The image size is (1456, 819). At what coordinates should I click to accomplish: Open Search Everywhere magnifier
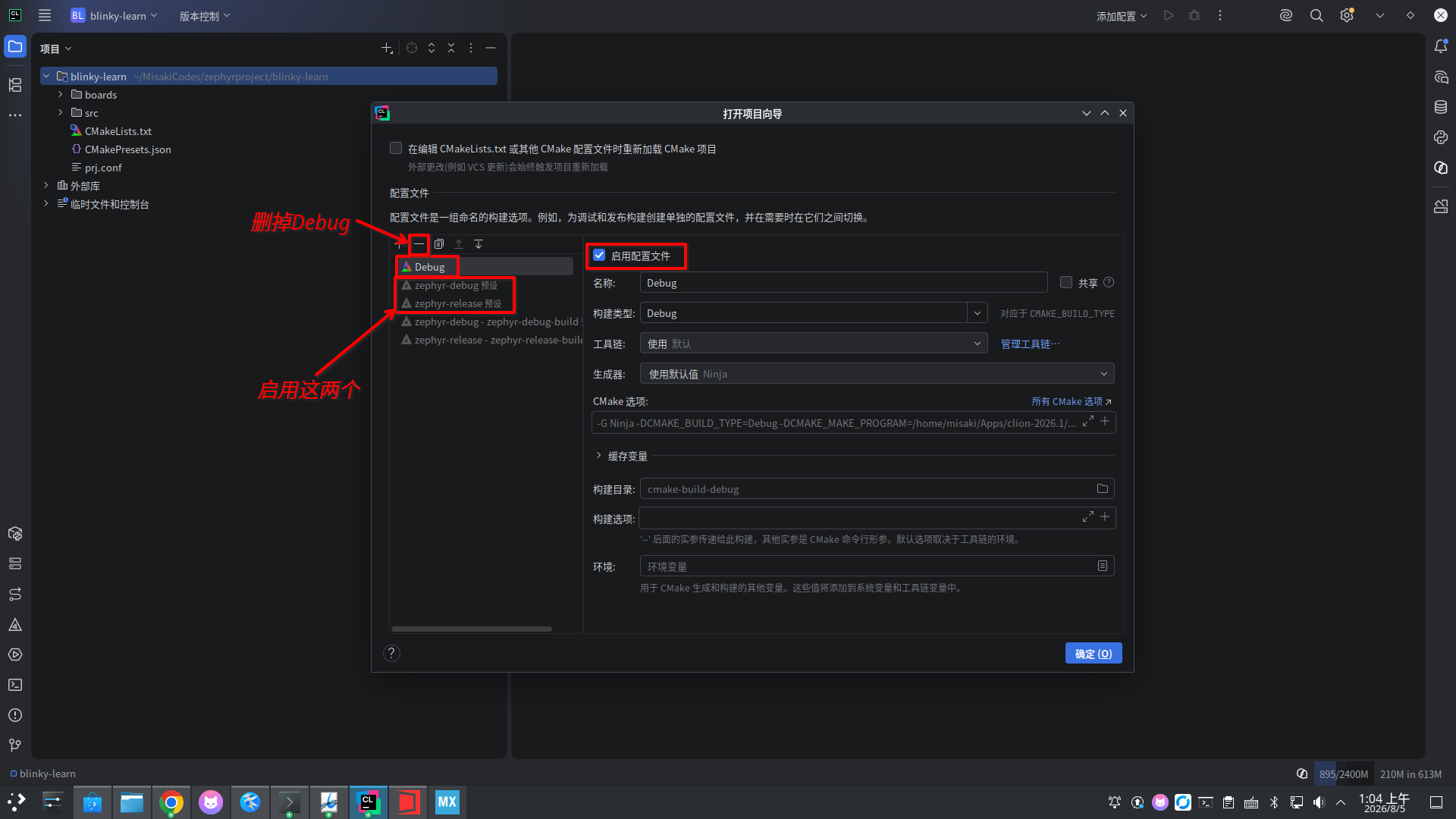tap(1316, 15)
